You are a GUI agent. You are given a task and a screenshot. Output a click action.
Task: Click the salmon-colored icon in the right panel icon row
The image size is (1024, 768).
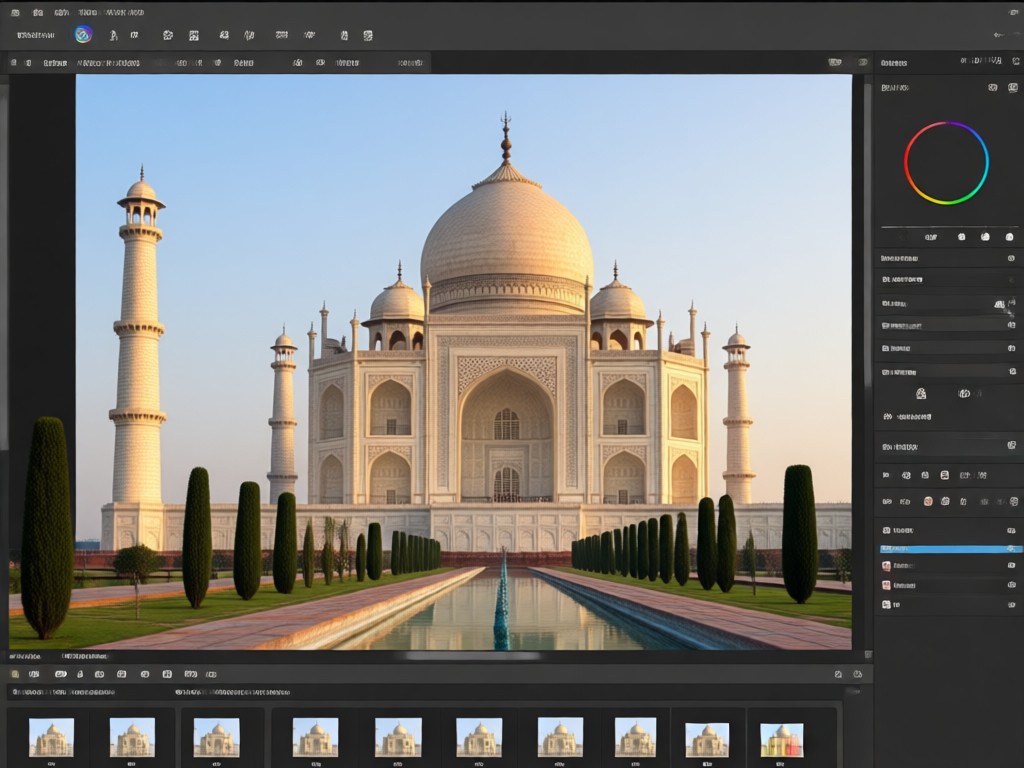(x=928, y=502)
